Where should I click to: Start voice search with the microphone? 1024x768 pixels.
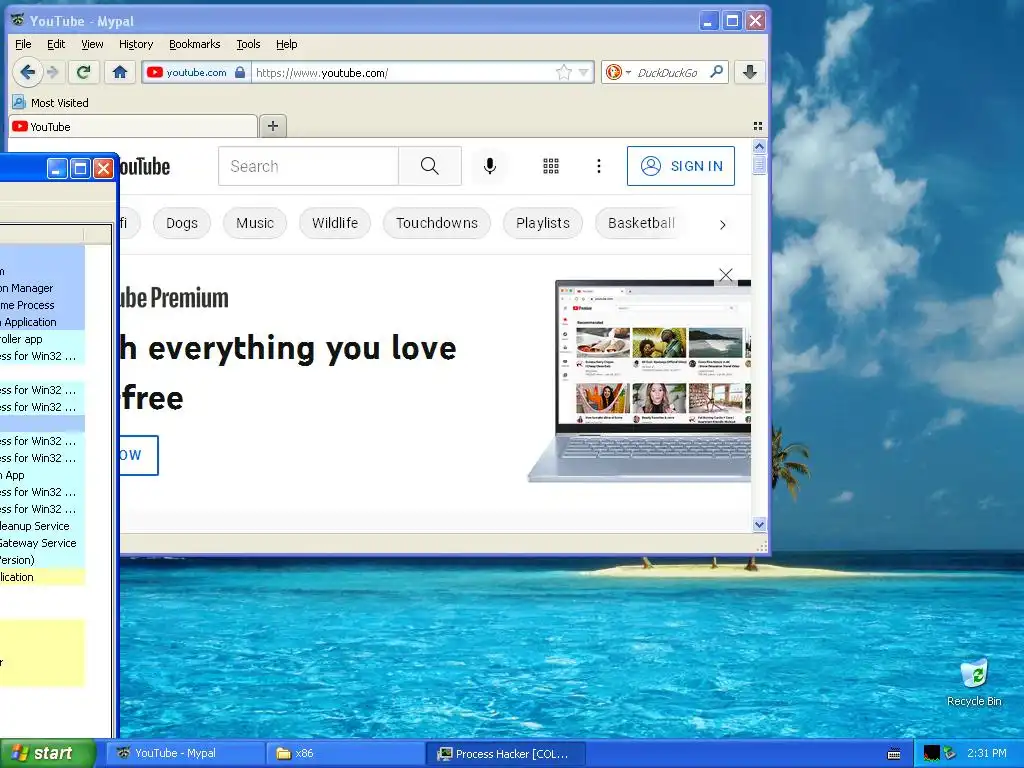pos(490,166)
